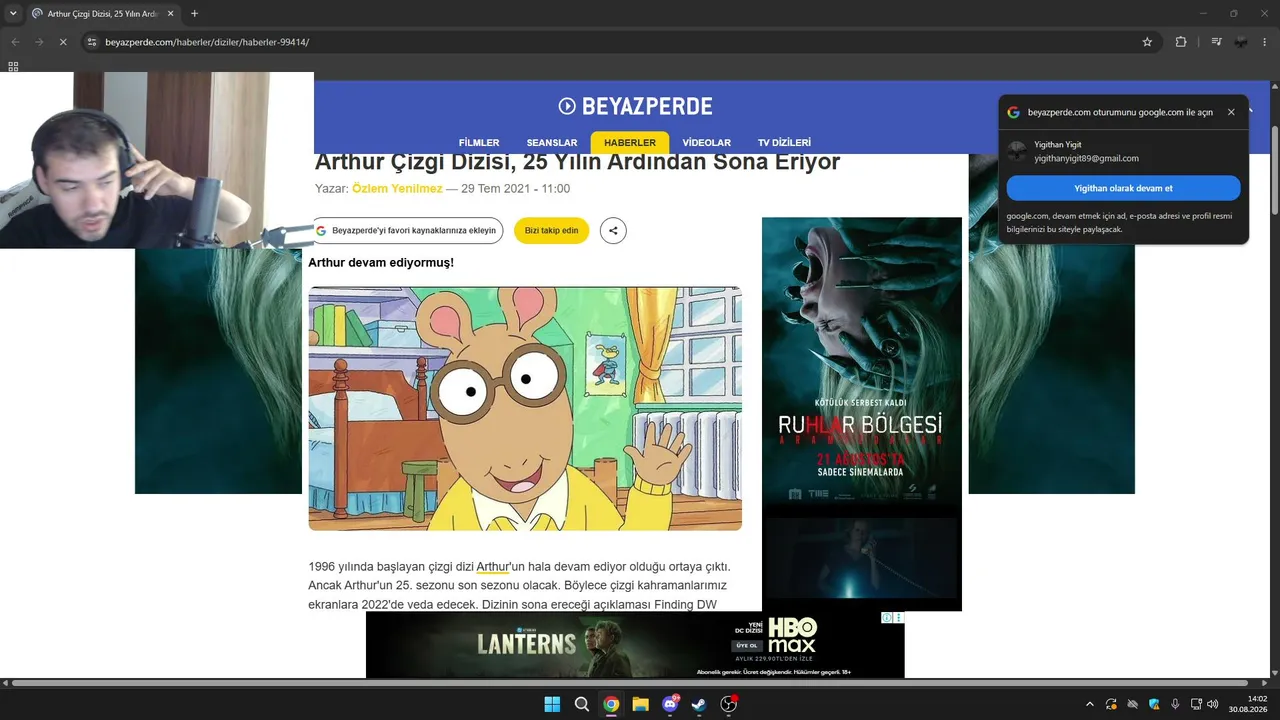Open the Arthur cartoon article image

[x=525, y=408]
